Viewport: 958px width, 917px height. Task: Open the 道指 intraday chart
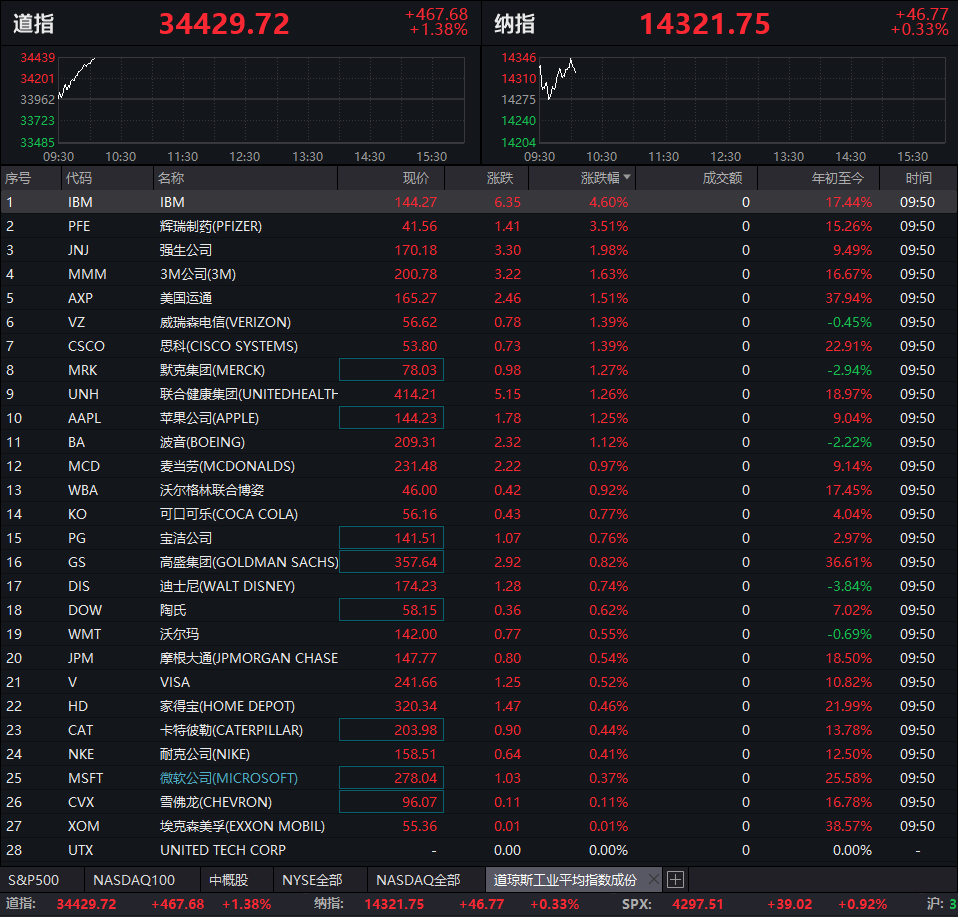261,100
